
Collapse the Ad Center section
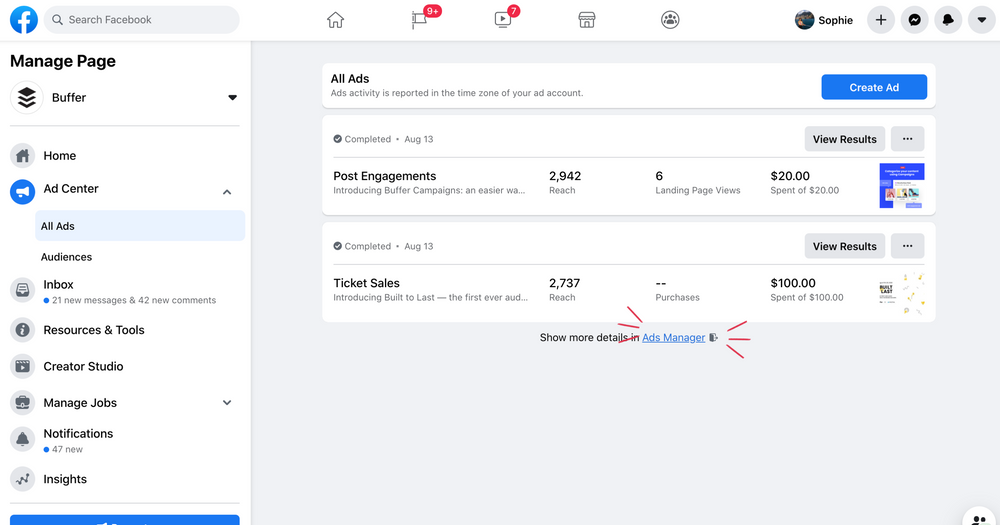pos(227,192)
